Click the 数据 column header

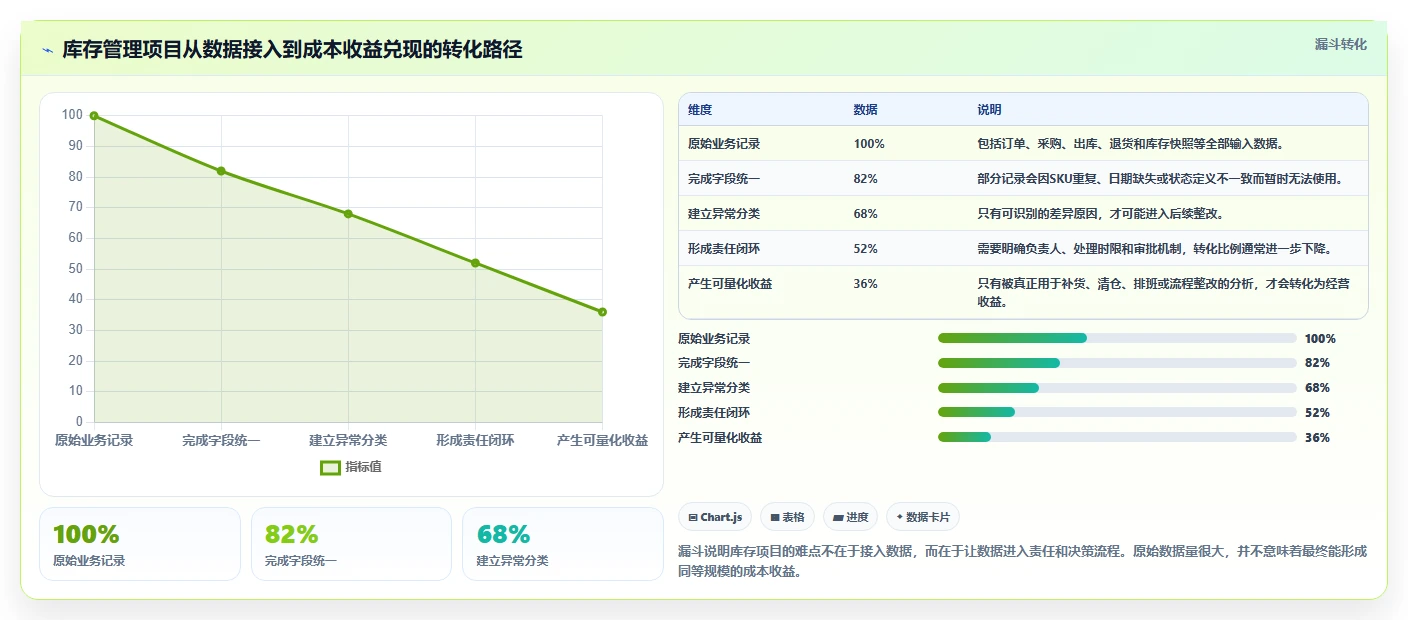pyautogui.click(x=865, y=110)
